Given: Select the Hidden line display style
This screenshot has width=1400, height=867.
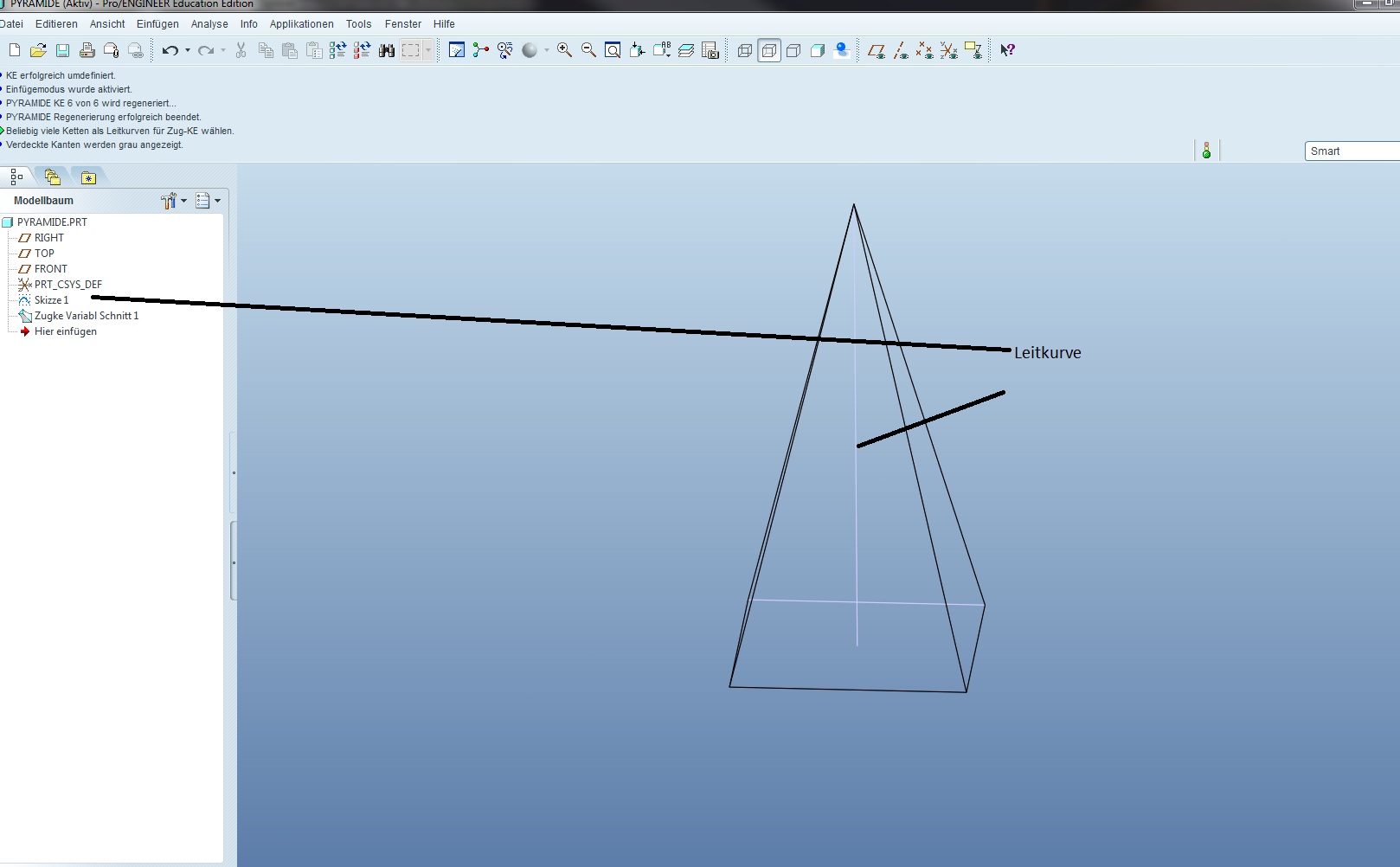Looking at the screenshot, I should tap(769, 50).
